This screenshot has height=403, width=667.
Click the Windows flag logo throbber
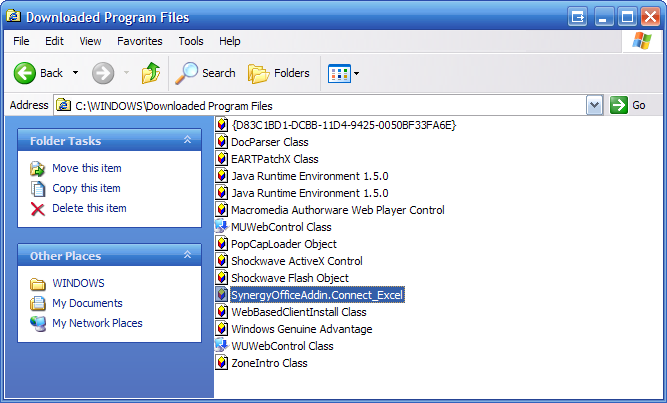[x=642, y=41]
